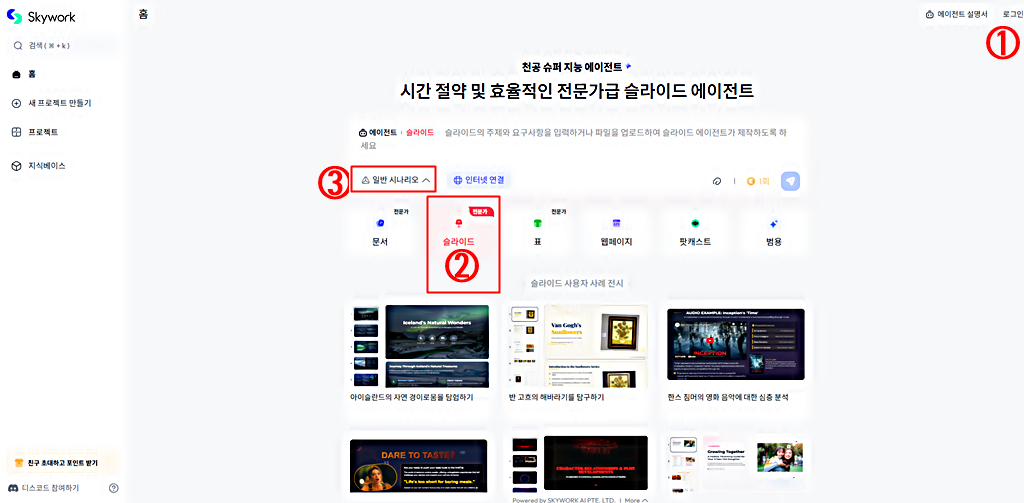Open the Iceland's Natural Wonders case thumbnail
Viewport: 1024px width, 503px height.
(421, 346)
